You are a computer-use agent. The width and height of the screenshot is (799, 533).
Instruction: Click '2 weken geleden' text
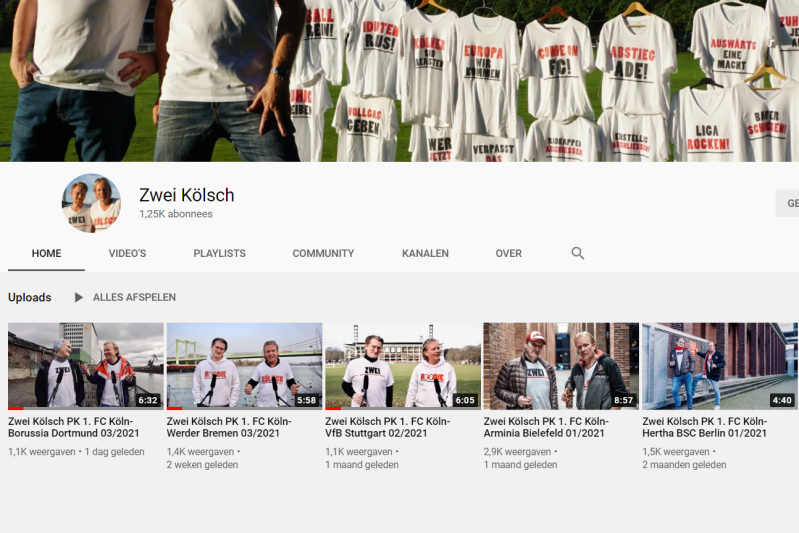click(202, 465)
